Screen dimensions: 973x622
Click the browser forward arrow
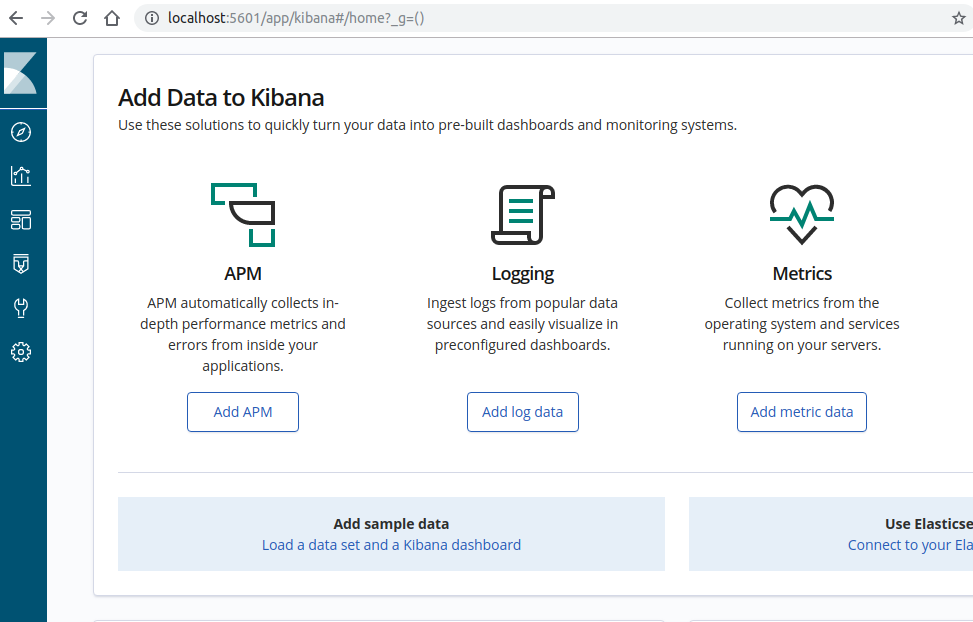click(48, 18)
